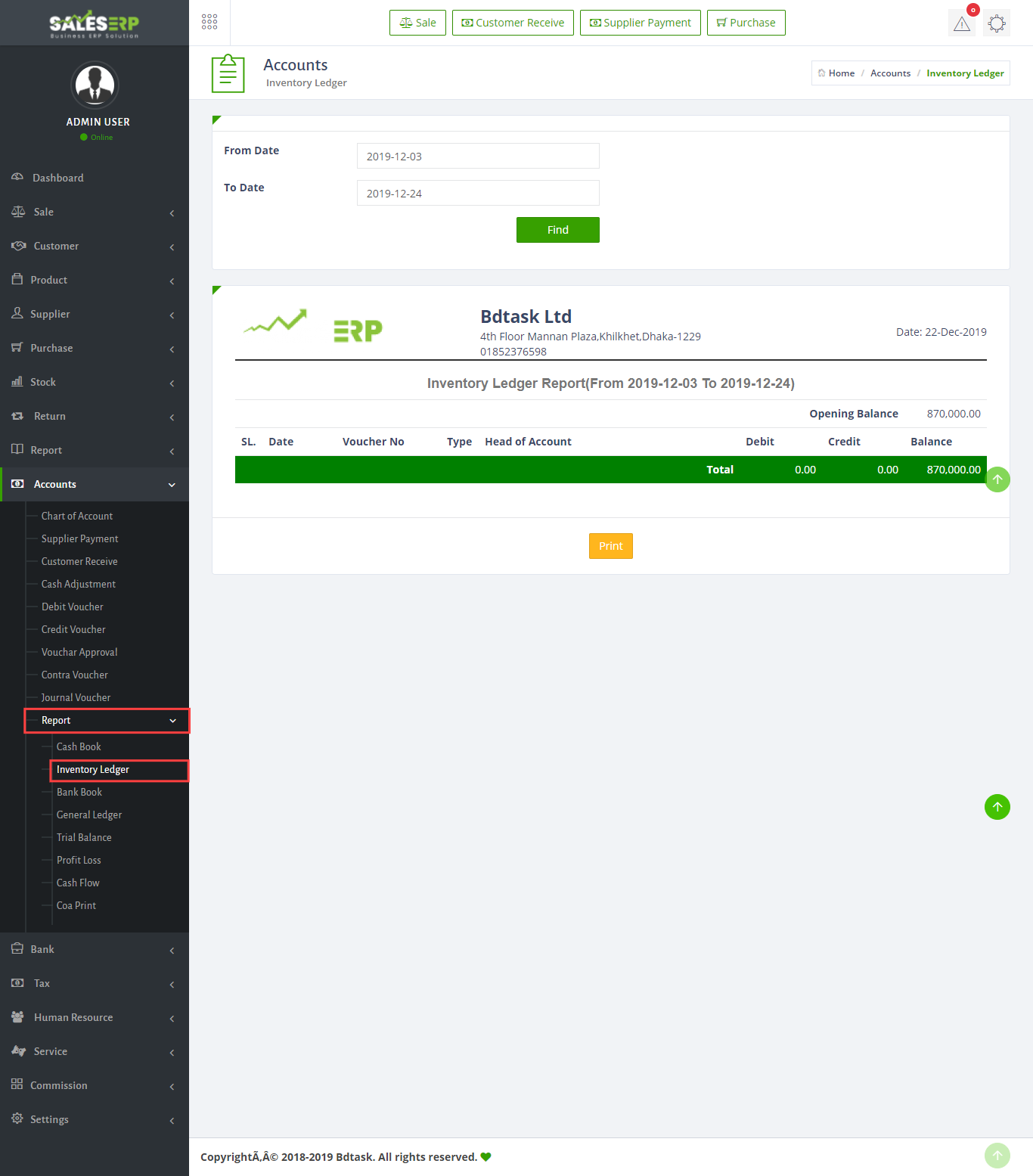Click the notification alert triangle icon
This screenshot has width=1033, height=1176.
click(961, 23)
